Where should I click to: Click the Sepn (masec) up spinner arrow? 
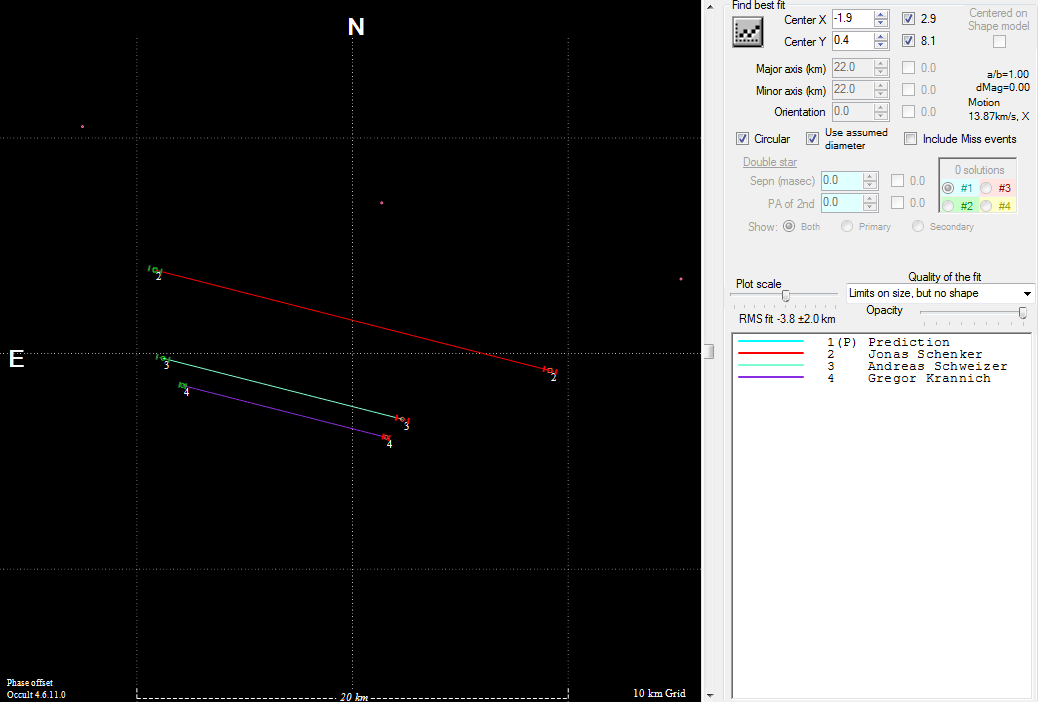click(870, 176)
